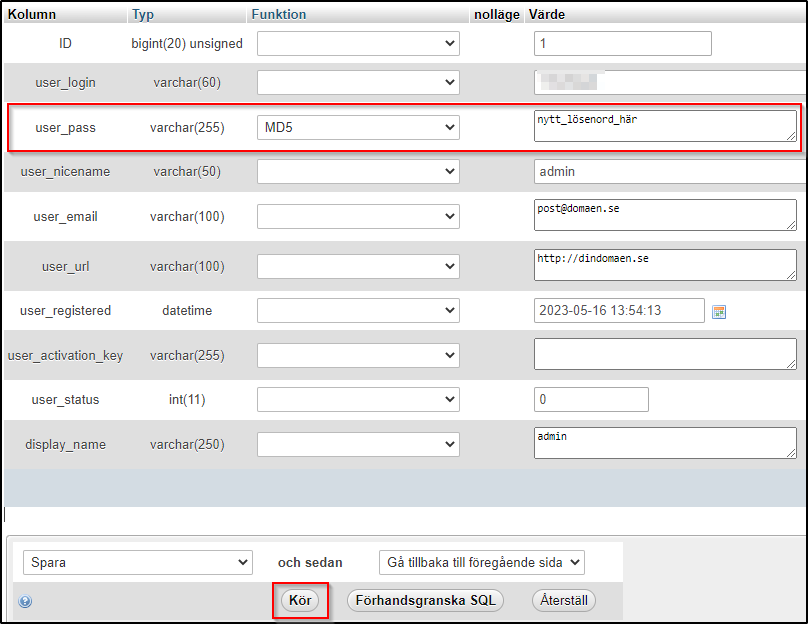Focus the ID value field
The image size is (808, 624).
click(x=622, y=44)
